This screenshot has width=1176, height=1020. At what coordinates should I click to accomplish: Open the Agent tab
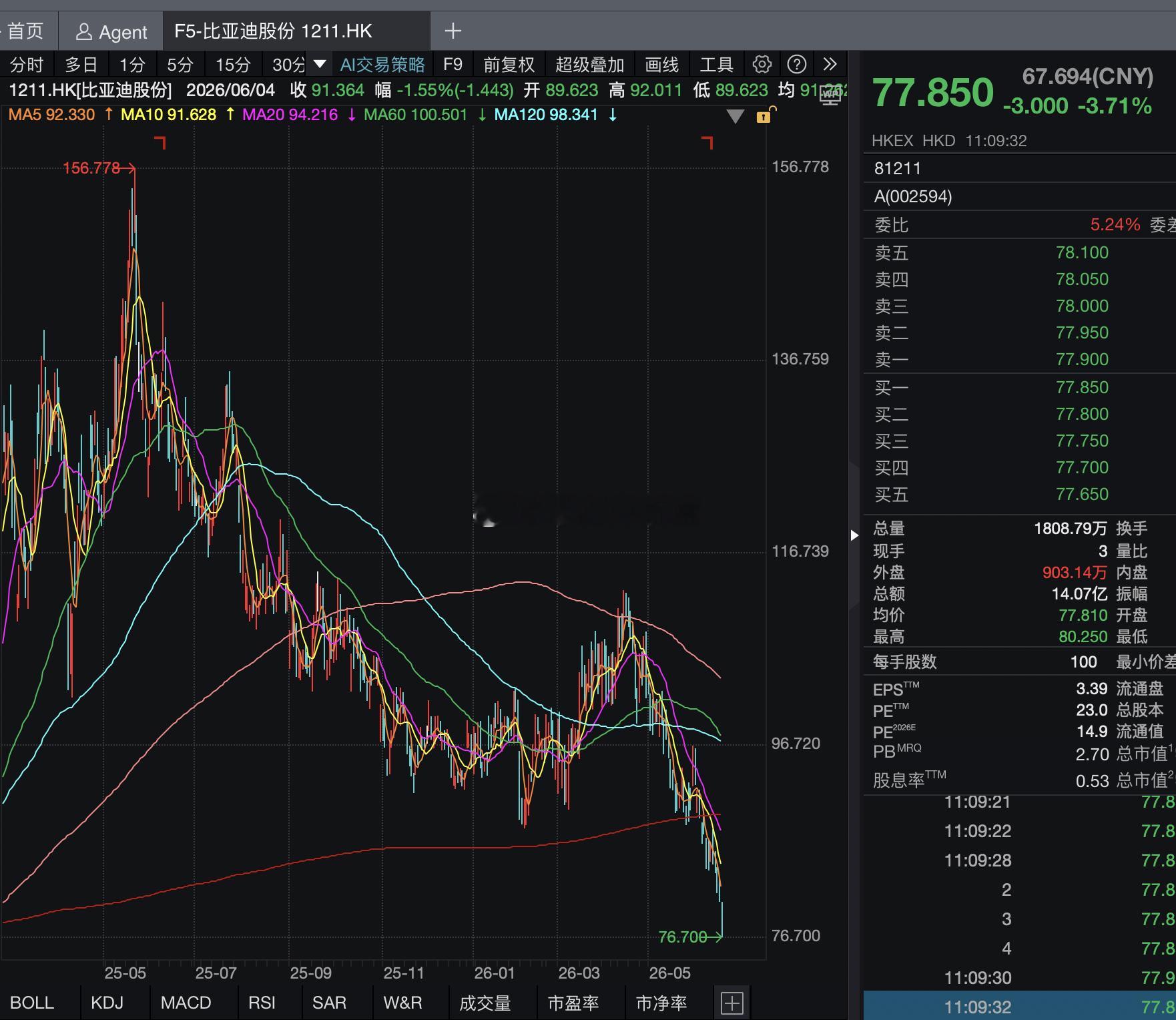[x=111, y=31]
